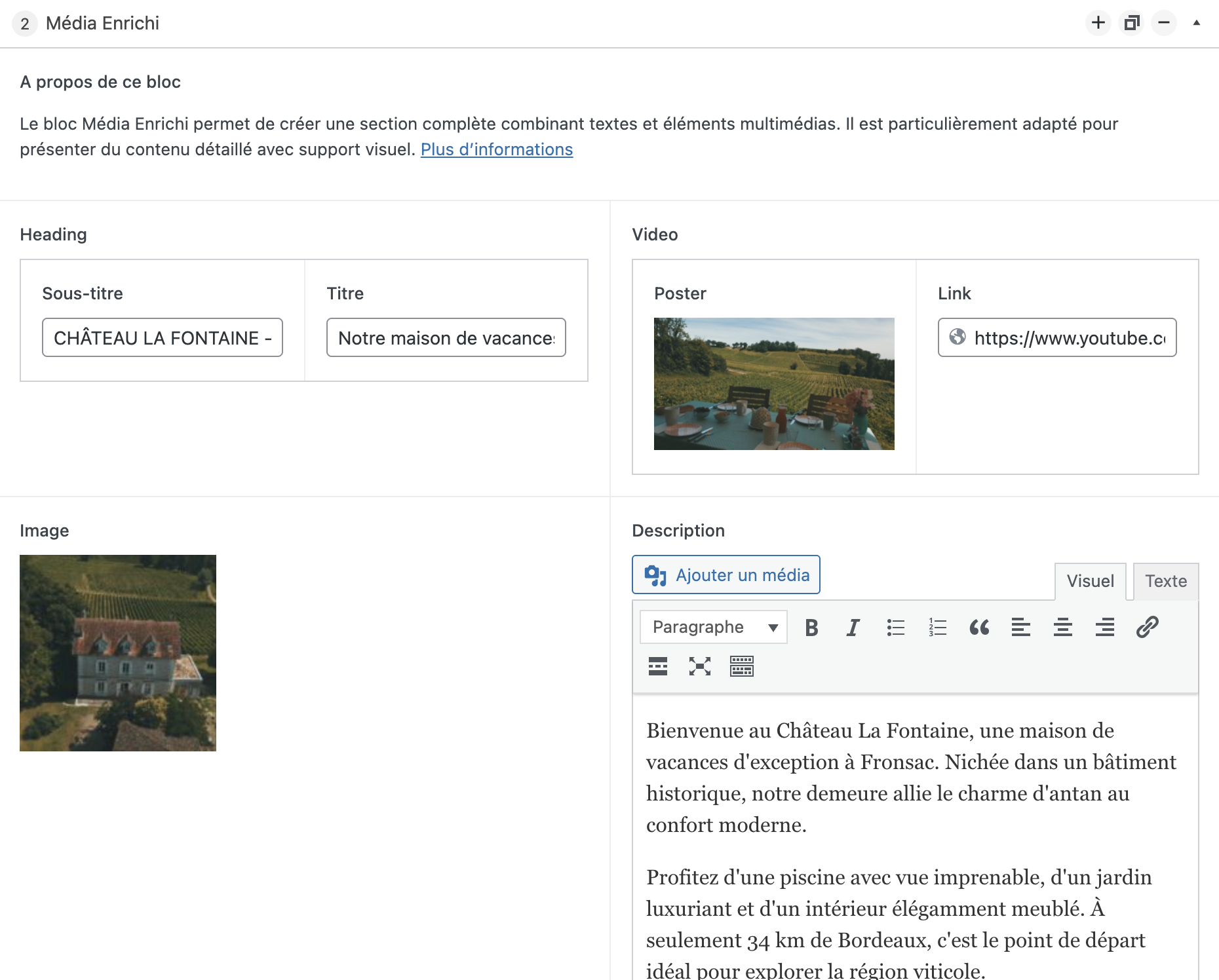Click the Sous-titre input field

[x=162, y=338]
